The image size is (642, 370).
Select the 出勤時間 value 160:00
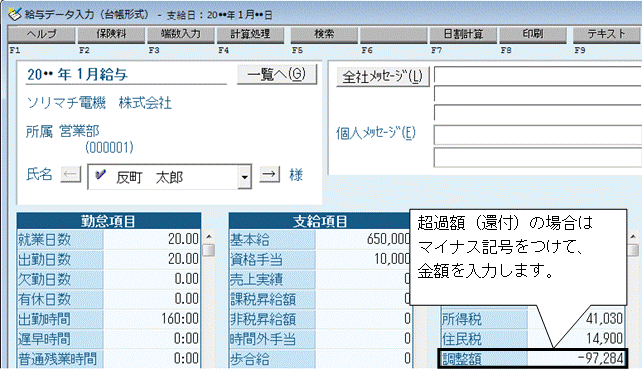pos(152,319)
